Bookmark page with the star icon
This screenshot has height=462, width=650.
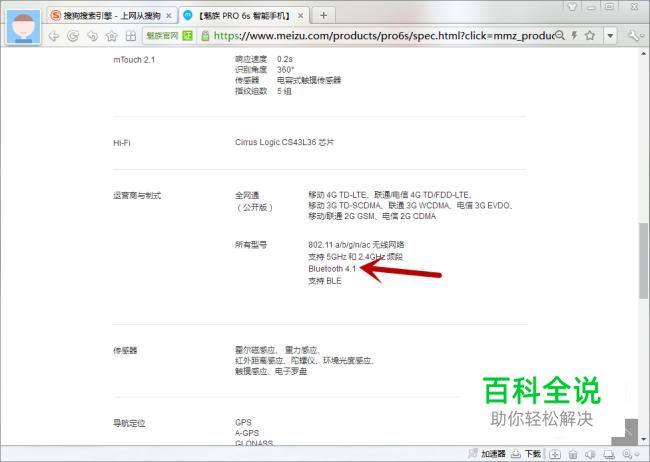(x=590, y=35)
